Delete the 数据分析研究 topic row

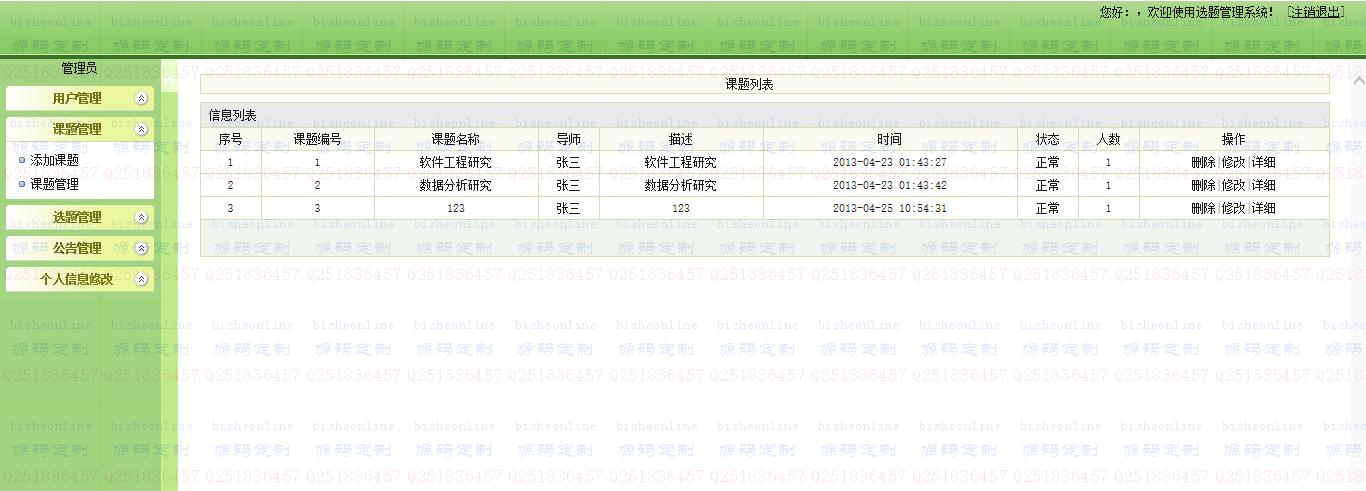tap(1203, 185)
